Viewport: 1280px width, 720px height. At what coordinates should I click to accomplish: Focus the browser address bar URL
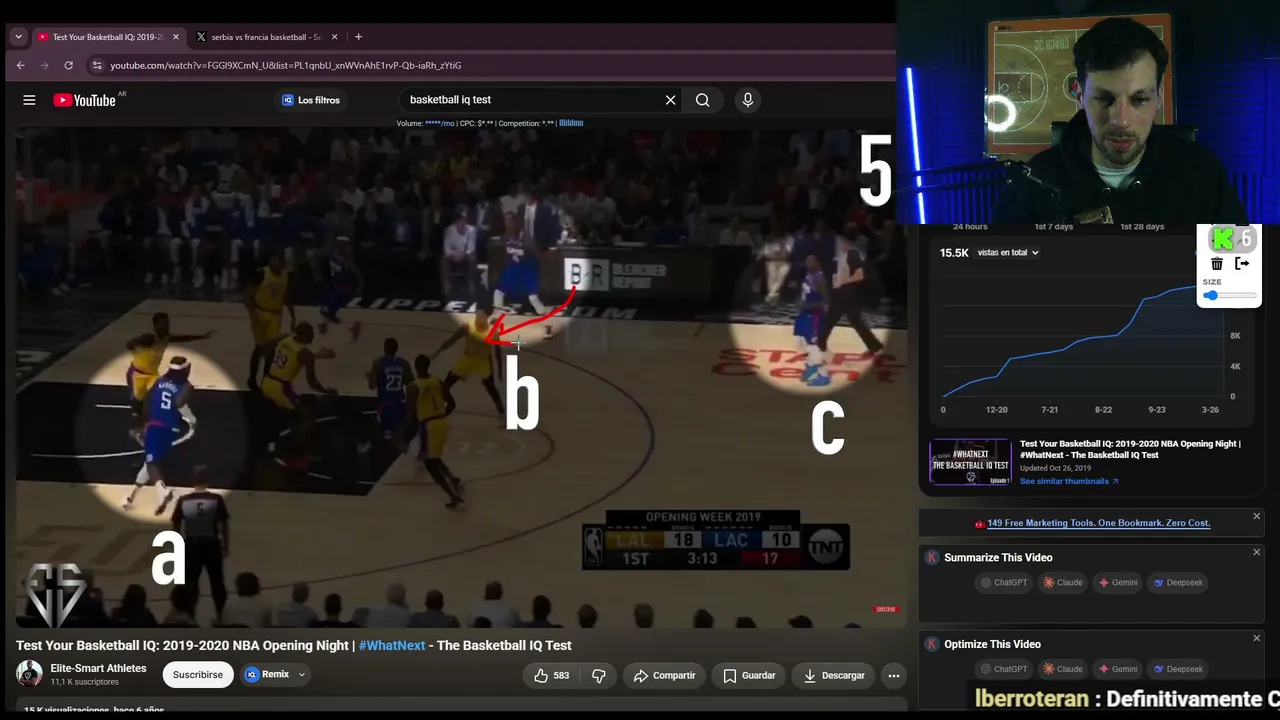click(x=286, y=65)
